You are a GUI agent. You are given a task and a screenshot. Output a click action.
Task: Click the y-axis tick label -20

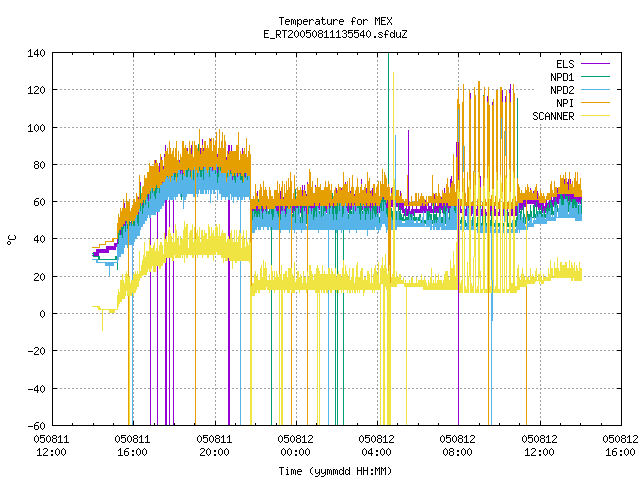pos(36,351)
